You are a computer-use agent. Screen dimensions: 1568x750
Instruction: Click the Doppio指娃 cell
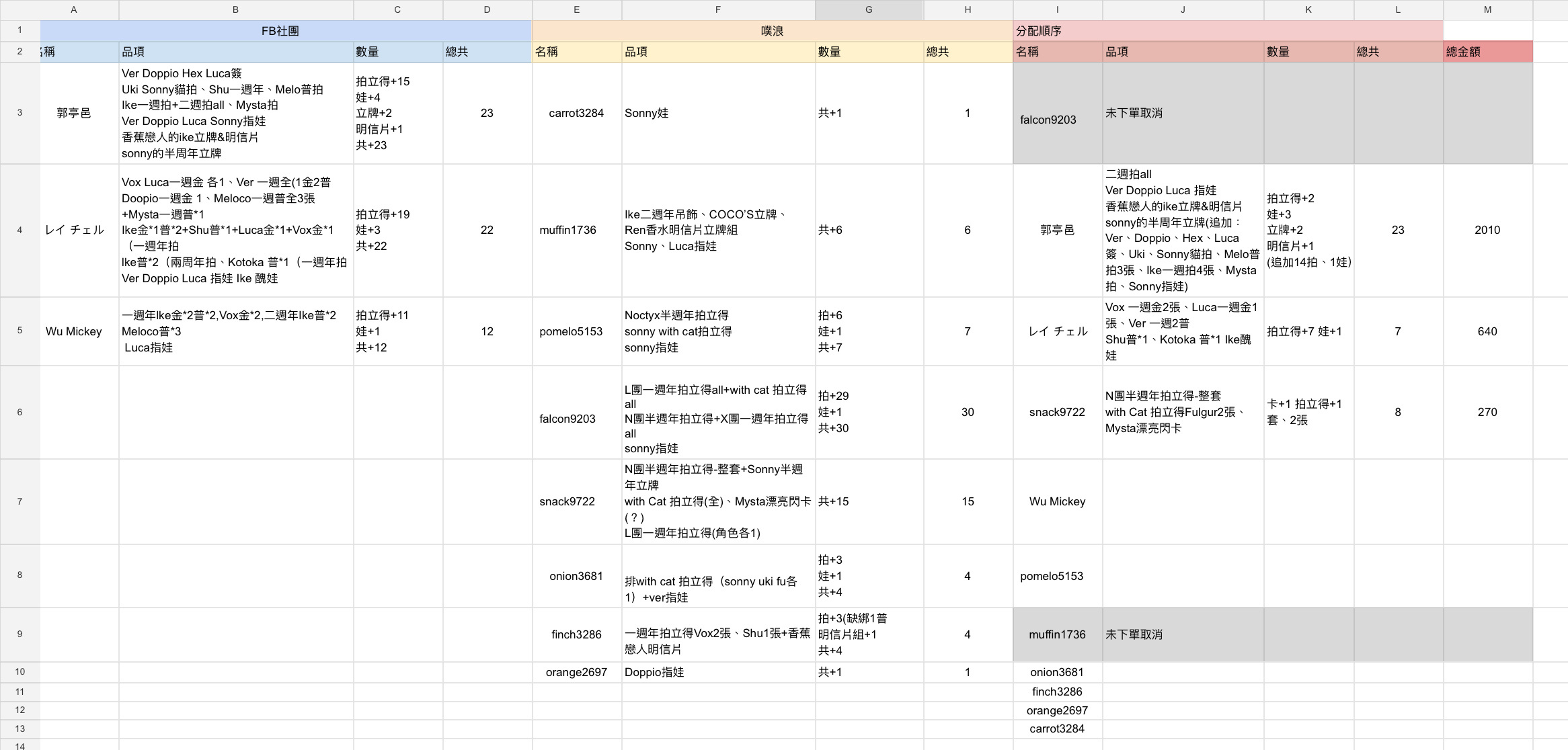pos(718,672)
